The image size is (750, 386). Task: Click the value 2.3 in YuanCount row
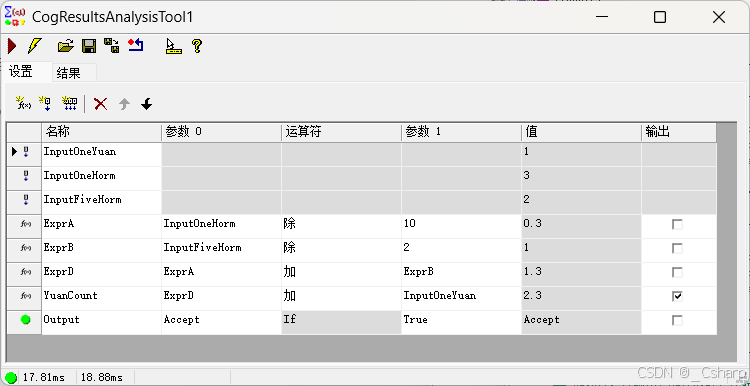coord(581,298)
